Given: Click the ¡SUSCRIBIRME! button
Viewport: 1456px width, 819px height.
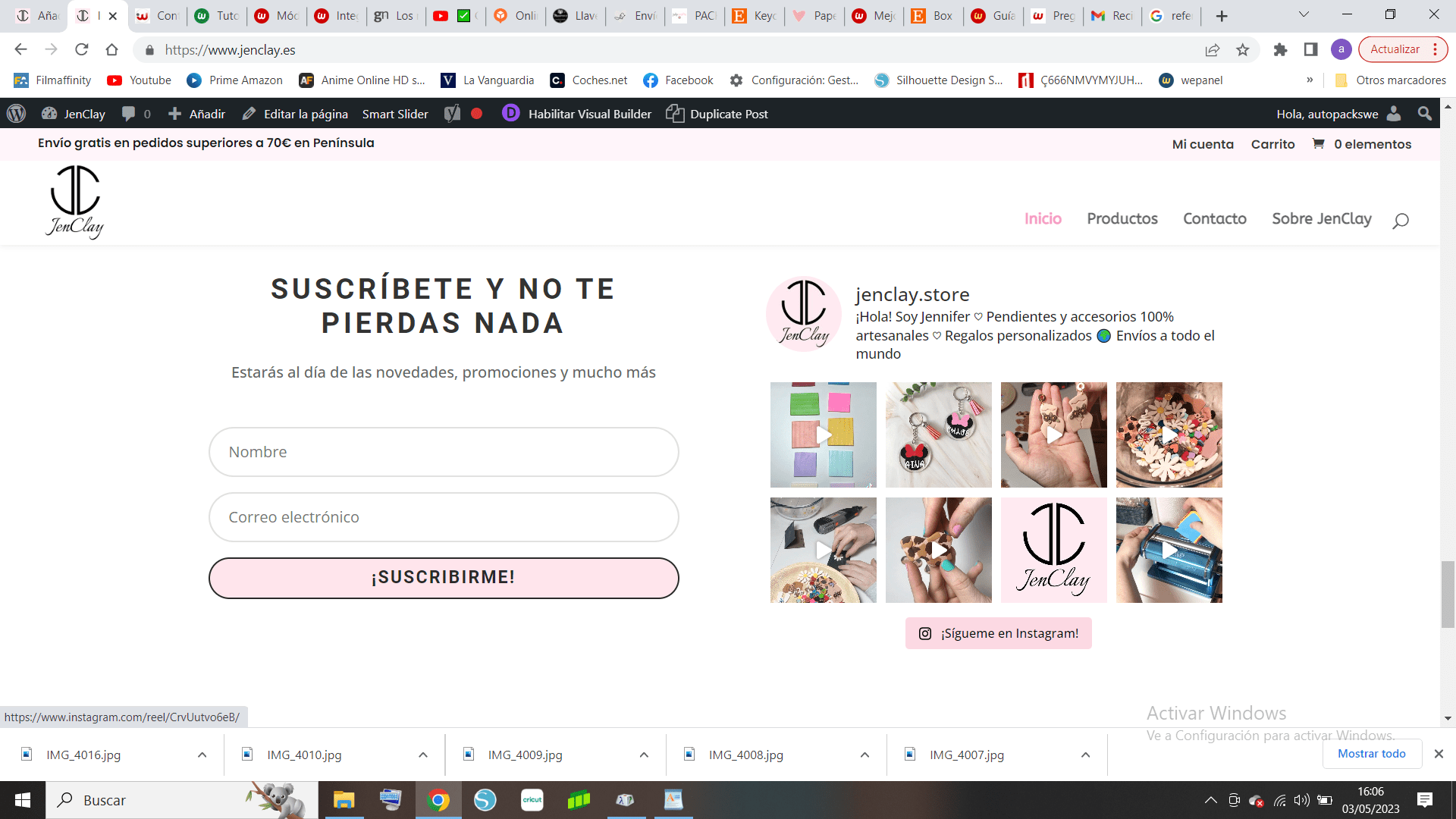Looking at the screenshot, I should (x=444, y=578).
